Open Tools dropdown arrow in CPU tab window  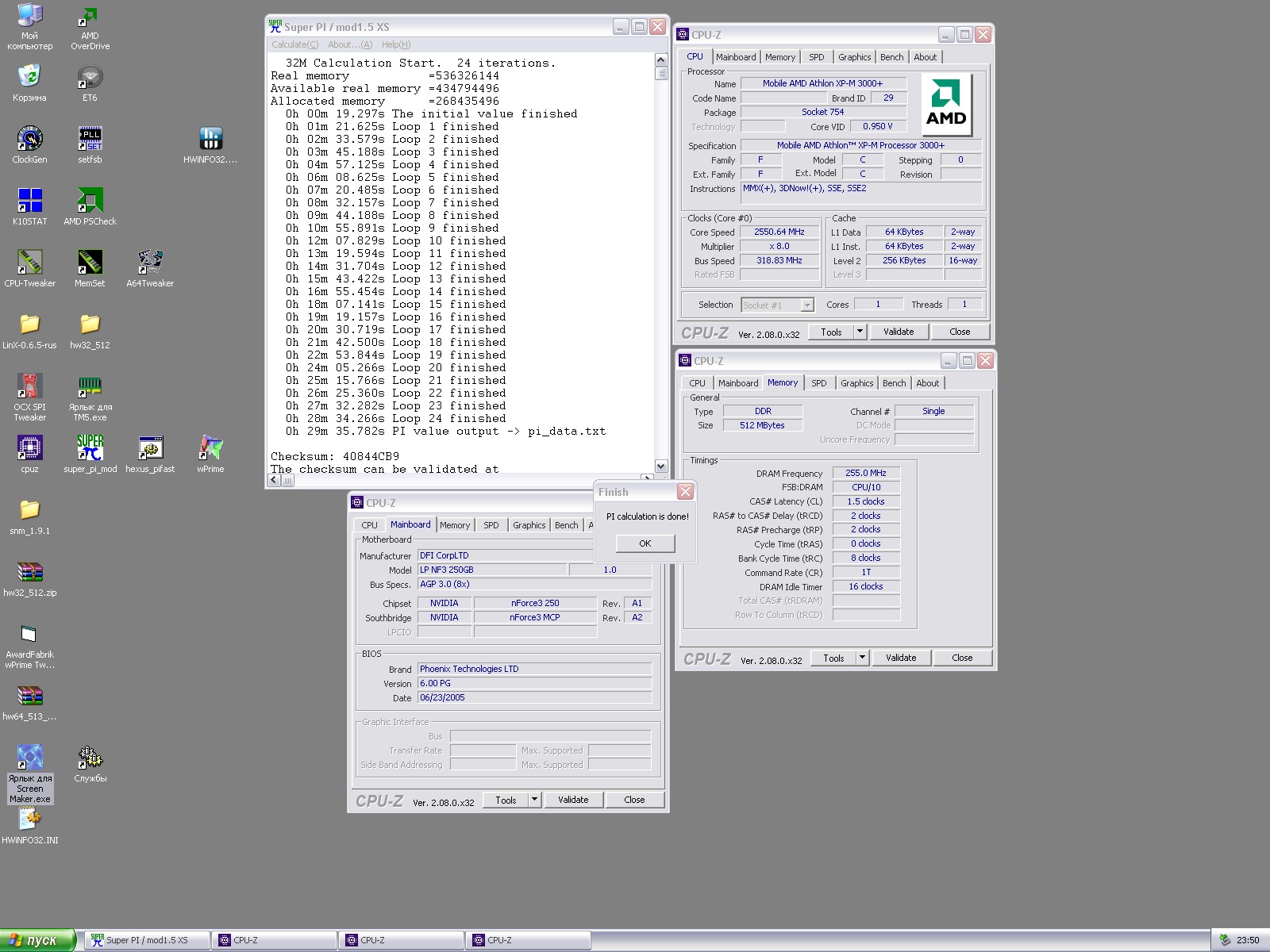coord(860,332)
